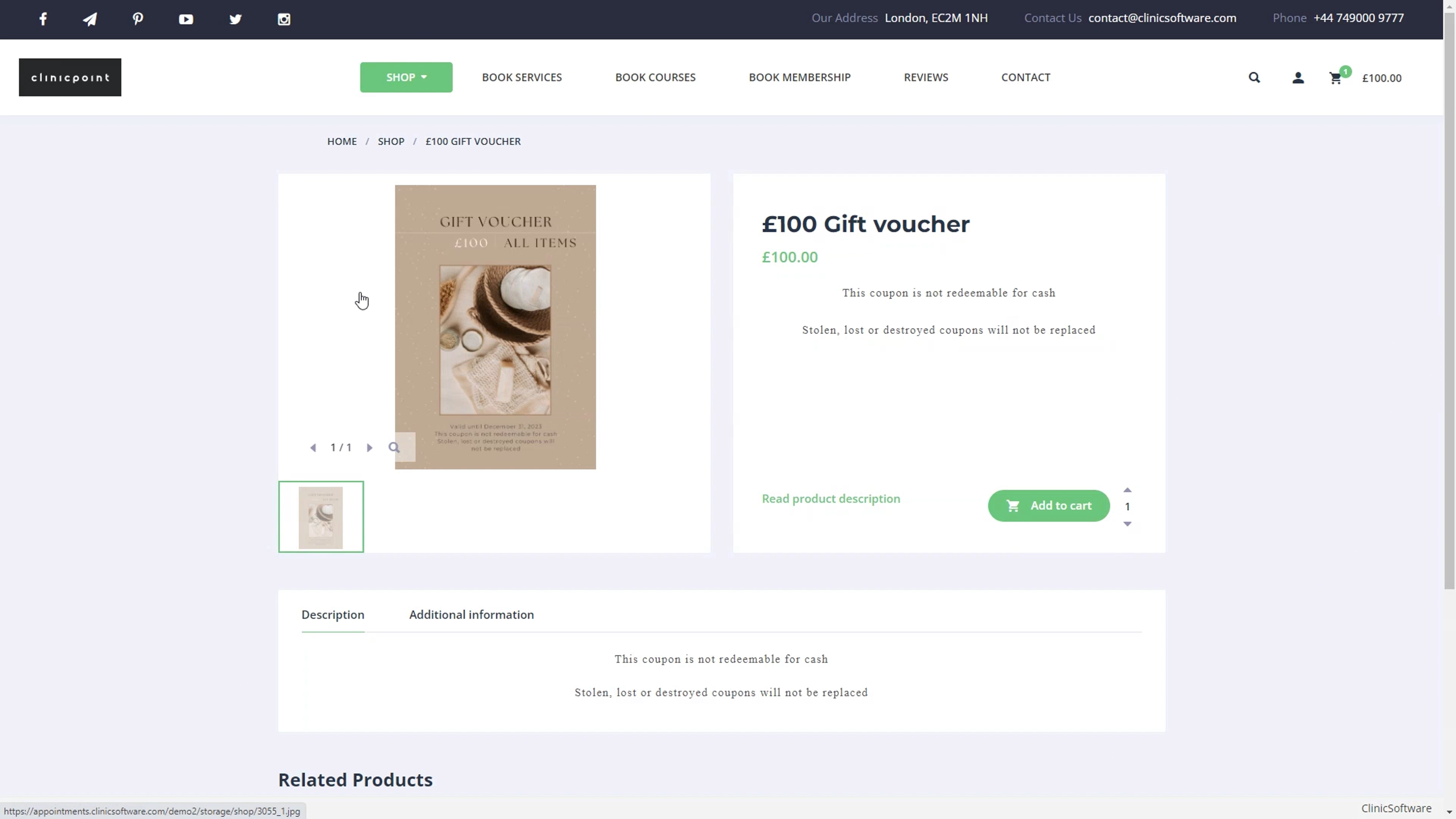
Task: Zoom the product image with magnifier
Action: (394, 448)
